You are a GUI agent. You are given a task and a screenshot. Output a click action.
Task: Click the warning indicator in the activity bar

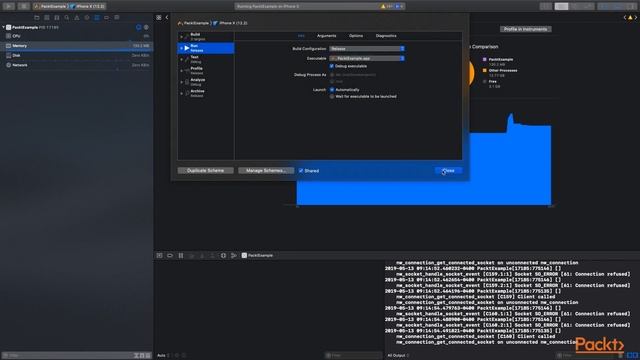[386, 6]
